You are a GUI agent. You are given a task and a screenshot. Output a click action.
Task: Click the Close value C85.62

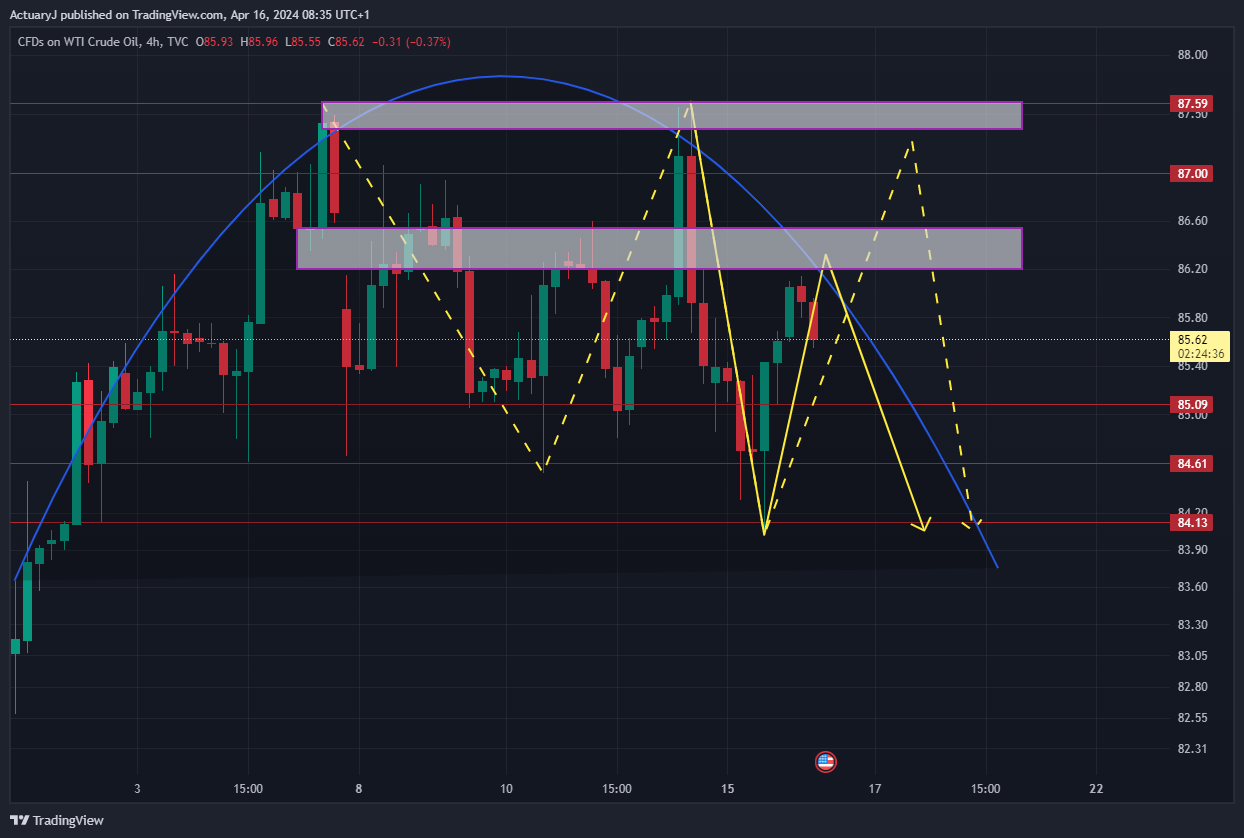(347, 42)
